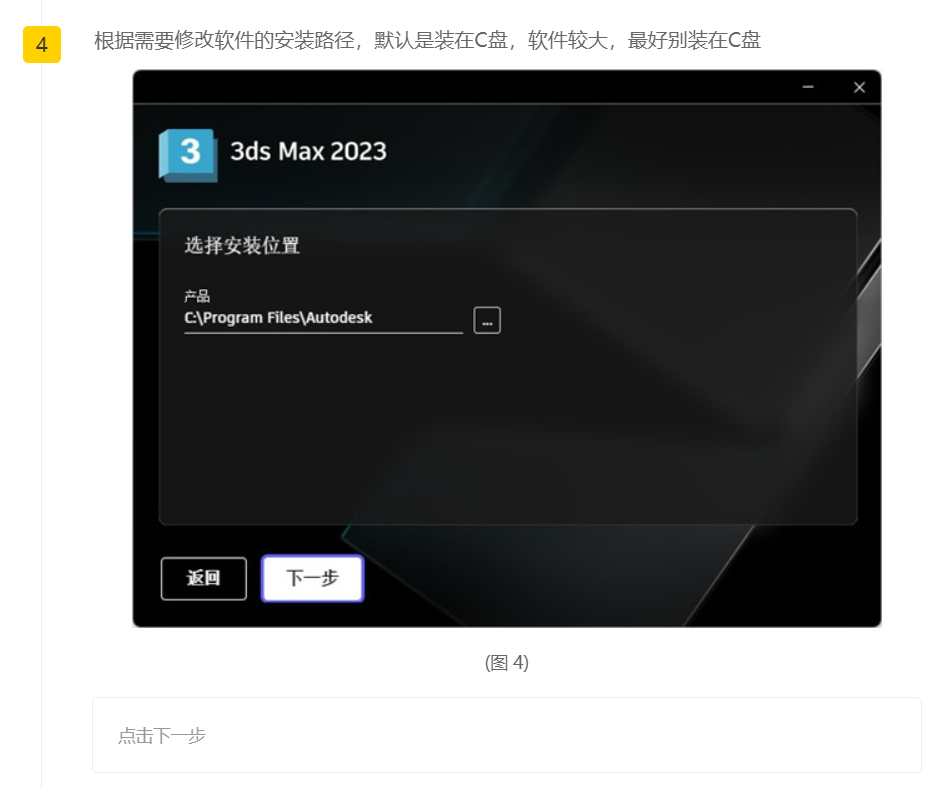Select the 选择安装位置 heading
This screenshot has width=942, height=789.
point(242,246)
